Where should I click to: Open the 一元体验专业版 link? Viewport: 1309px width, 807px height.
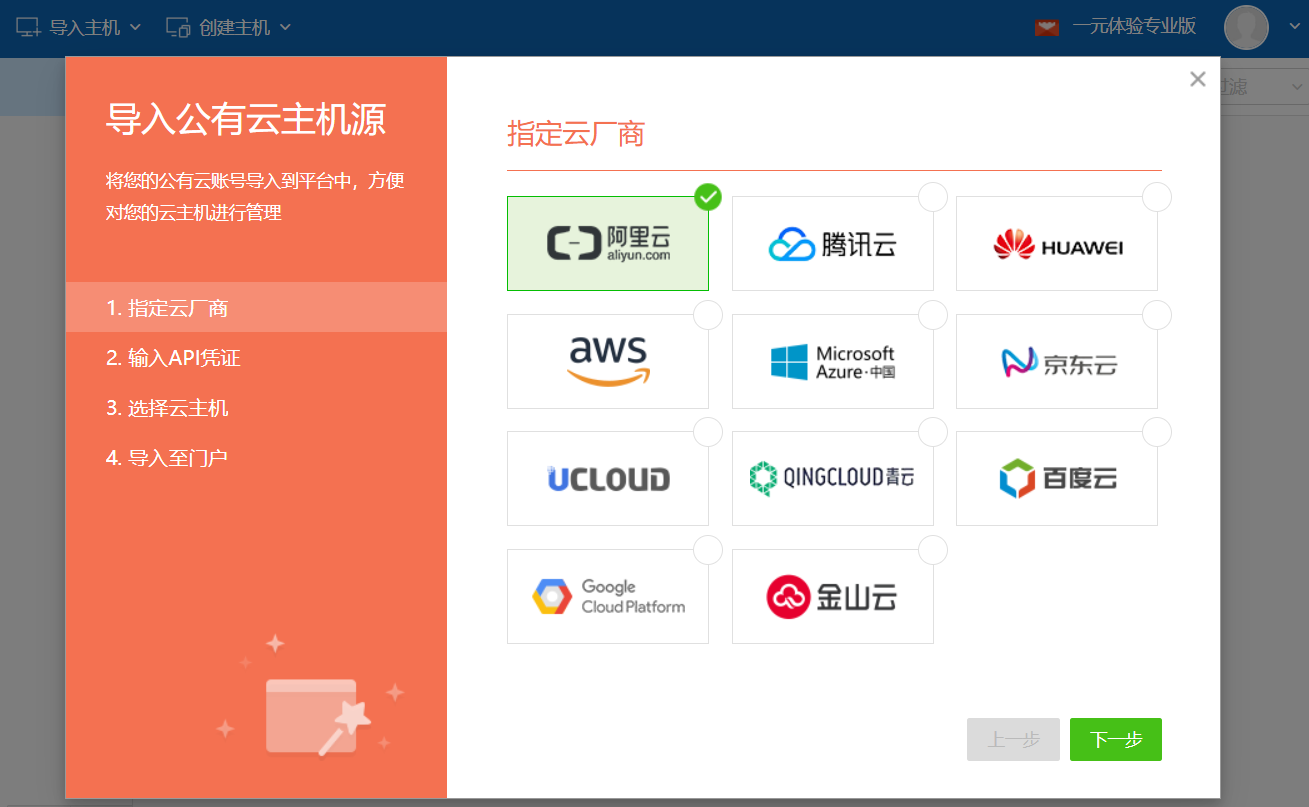point(1135,26)
